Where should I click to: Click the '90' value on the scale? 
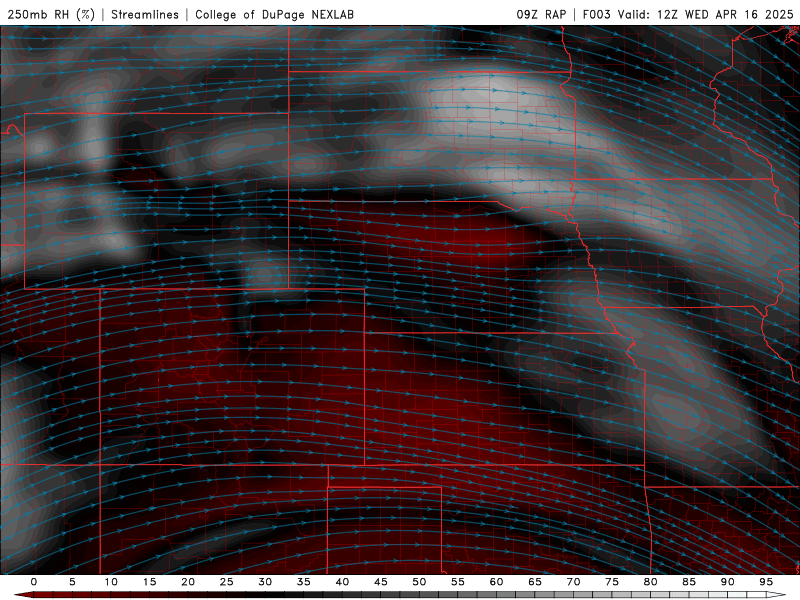click(727, 582)
